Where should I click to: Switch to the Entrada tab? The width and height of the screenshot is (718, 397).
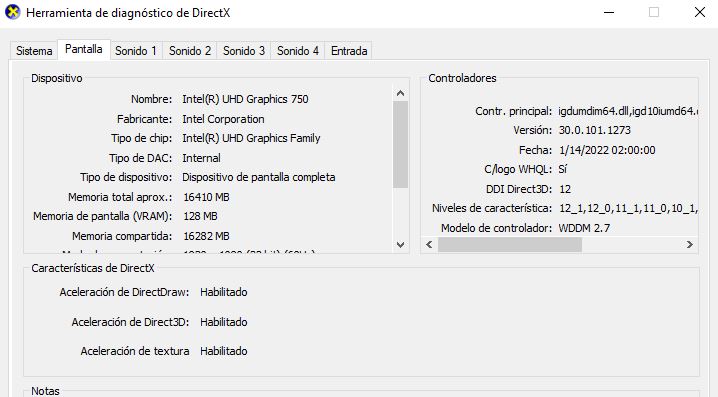(349, 51)
